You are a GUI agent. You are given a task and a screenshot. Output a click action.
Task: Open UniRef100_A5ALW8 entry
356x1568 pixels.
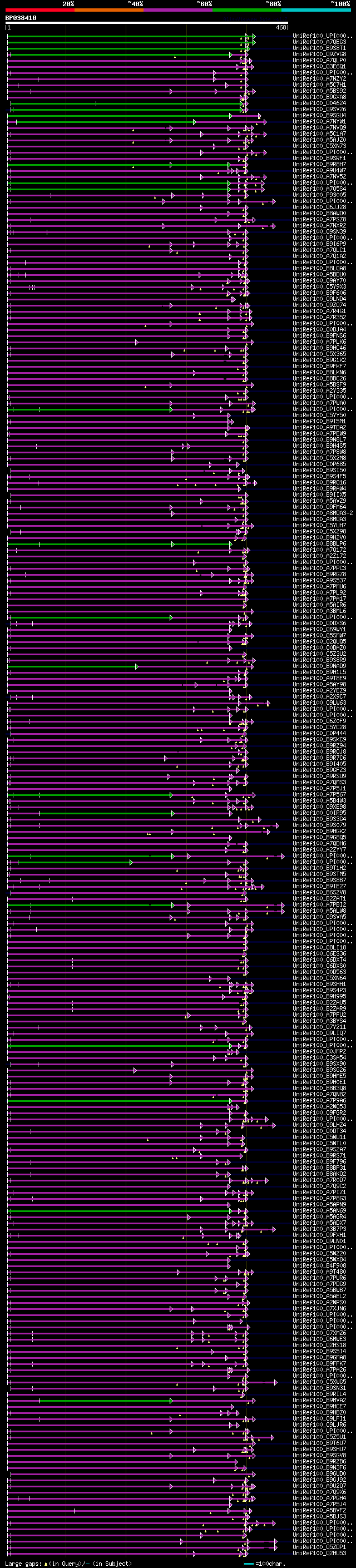[319, 911]
